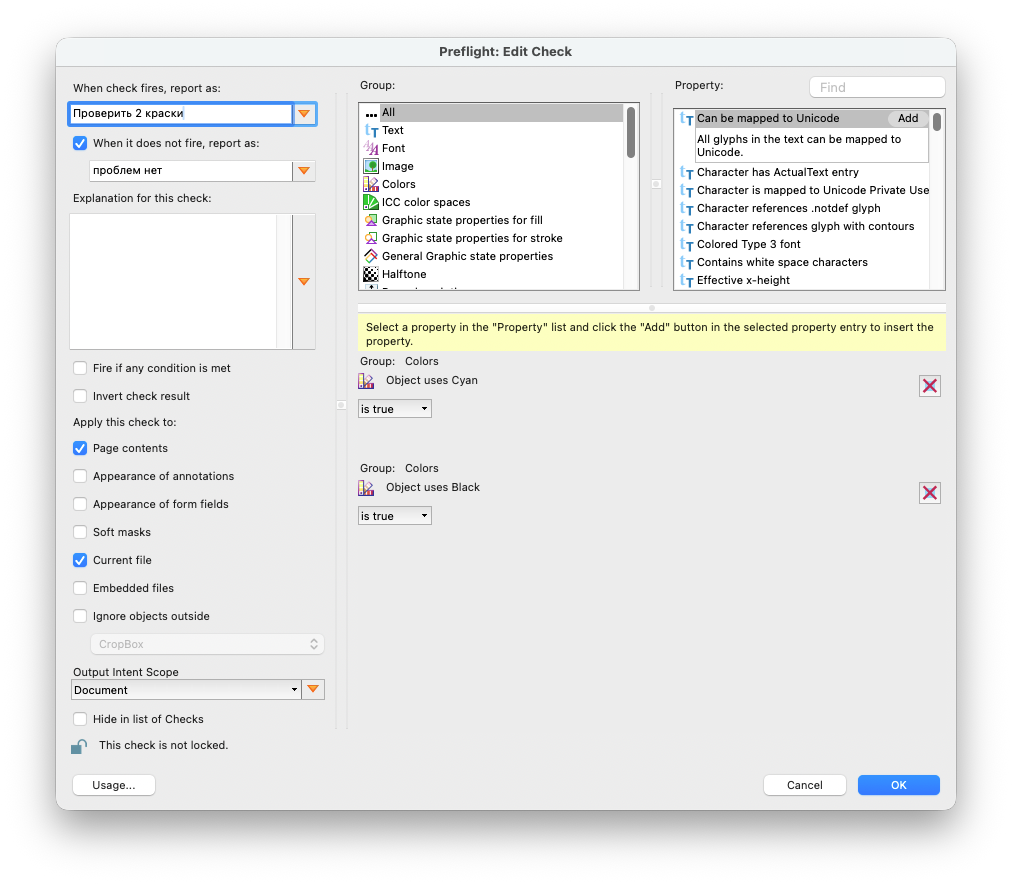Select Text in the Group list

pyautogui.click(x=492, y=130)
